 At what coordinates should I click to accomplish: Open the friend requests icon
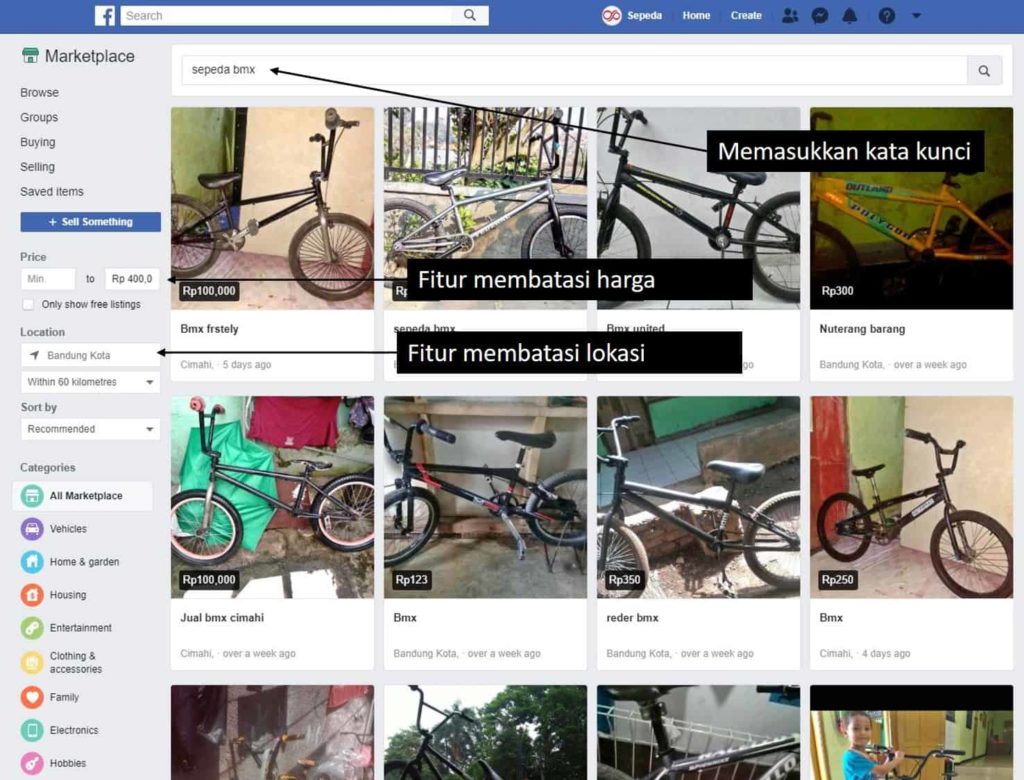790,15
